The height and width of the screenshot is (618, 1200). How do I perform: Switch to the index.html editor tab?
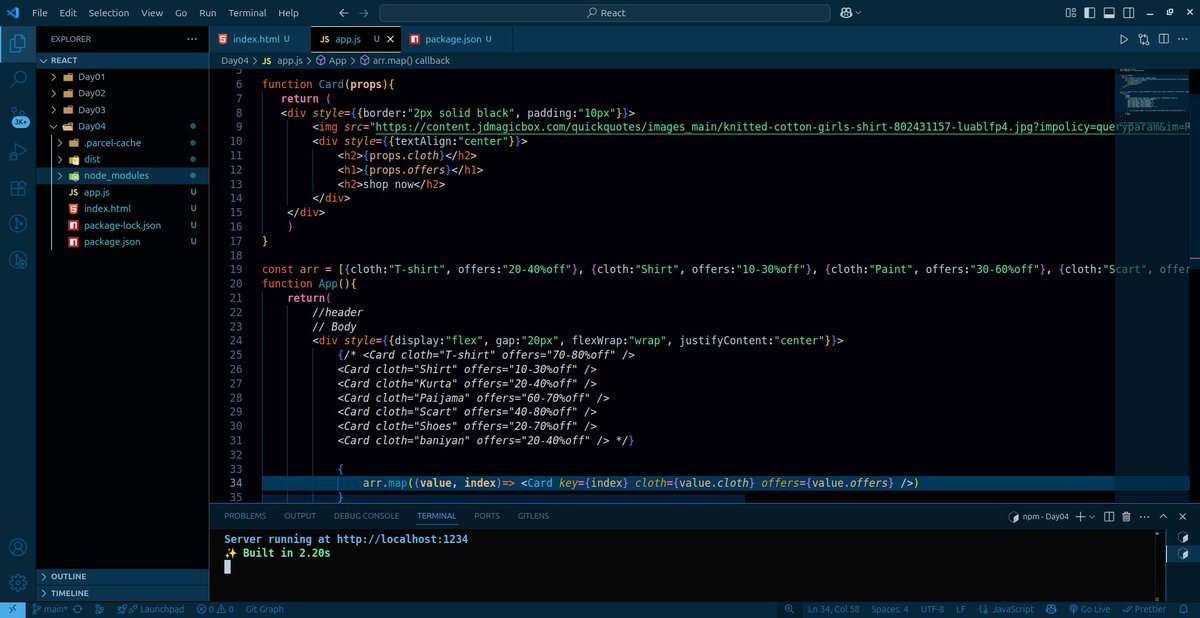tap(254, 39)
